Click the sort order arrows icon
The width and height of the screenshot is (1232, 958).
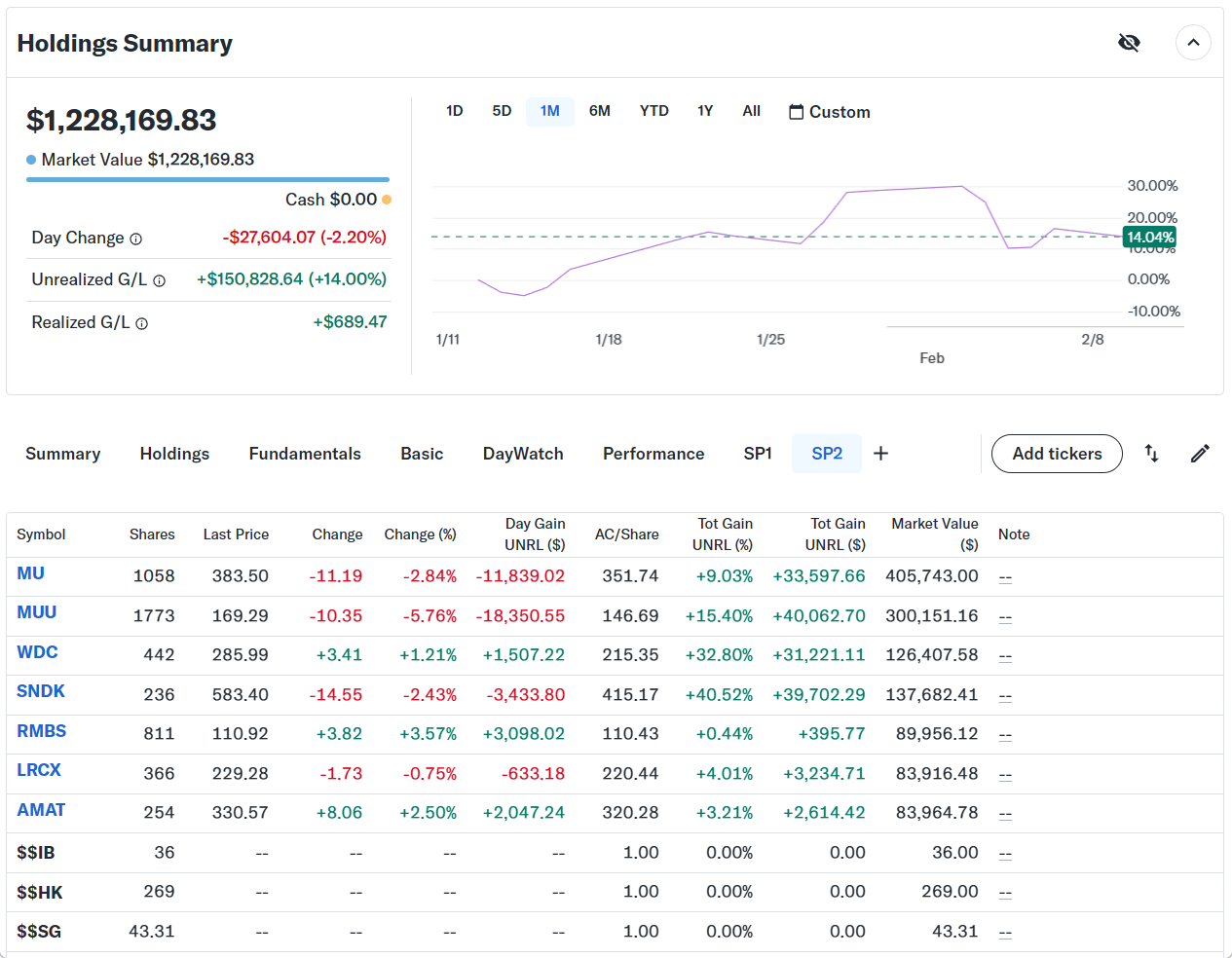1151,454
